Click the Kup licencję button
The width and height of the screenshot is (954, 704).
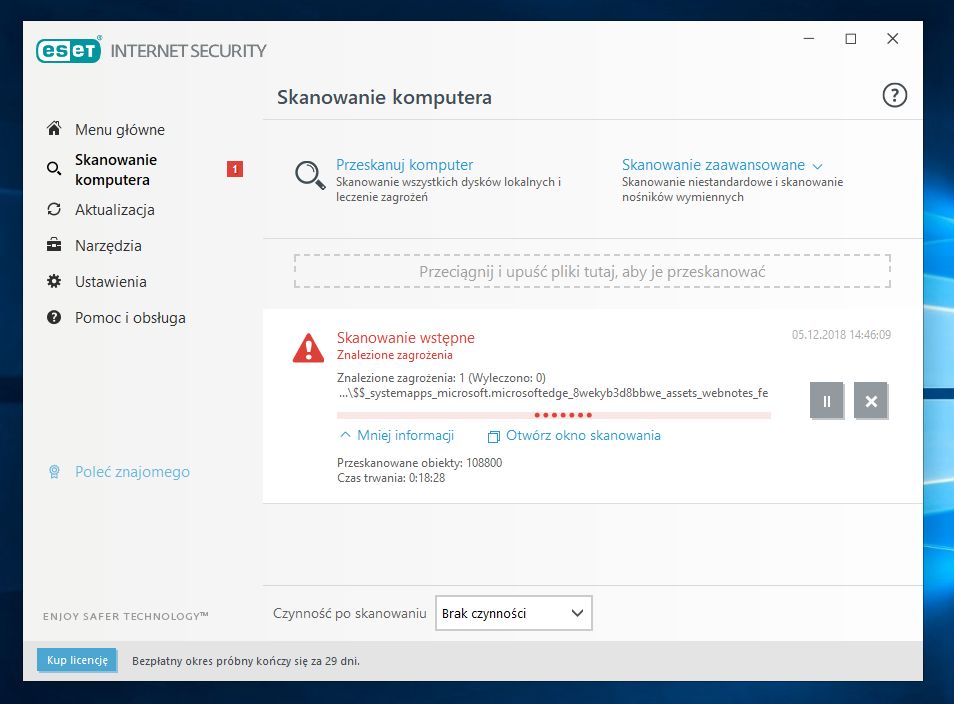pos(77,660)
